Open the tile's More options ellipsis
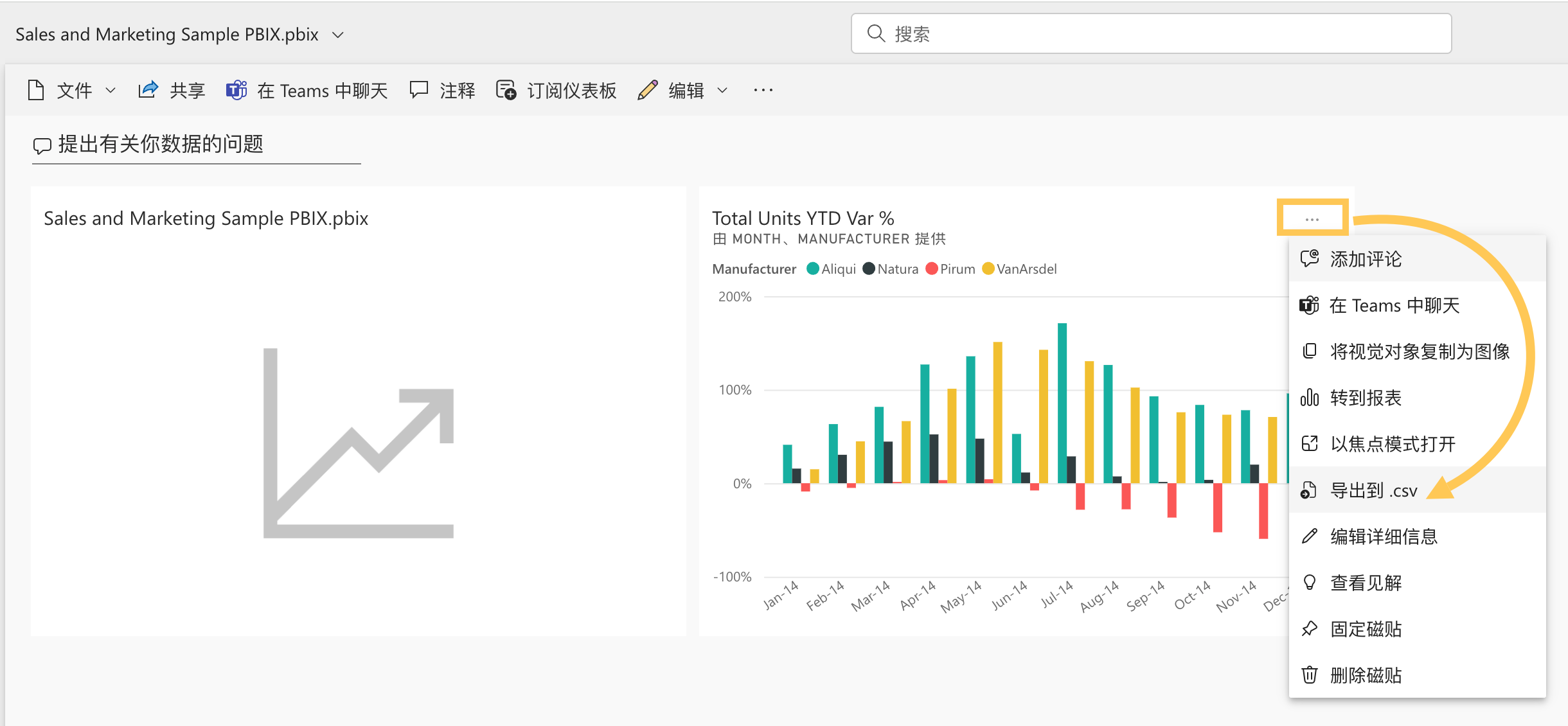The height and width of the screenshot is (726, 1568). [x=1312, y=219]
